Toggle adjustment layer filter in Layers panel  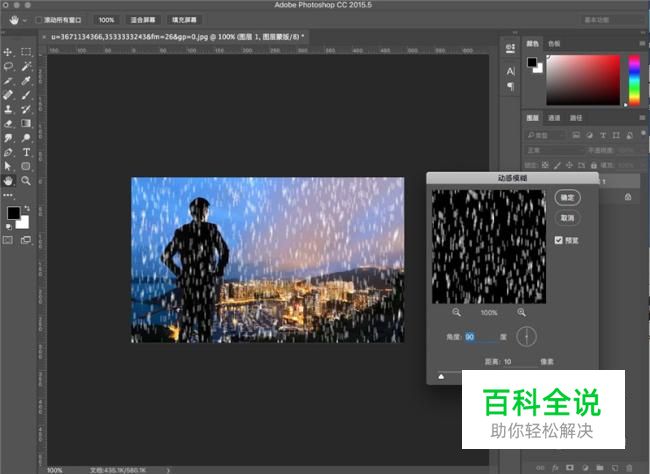tap(589, 135)
